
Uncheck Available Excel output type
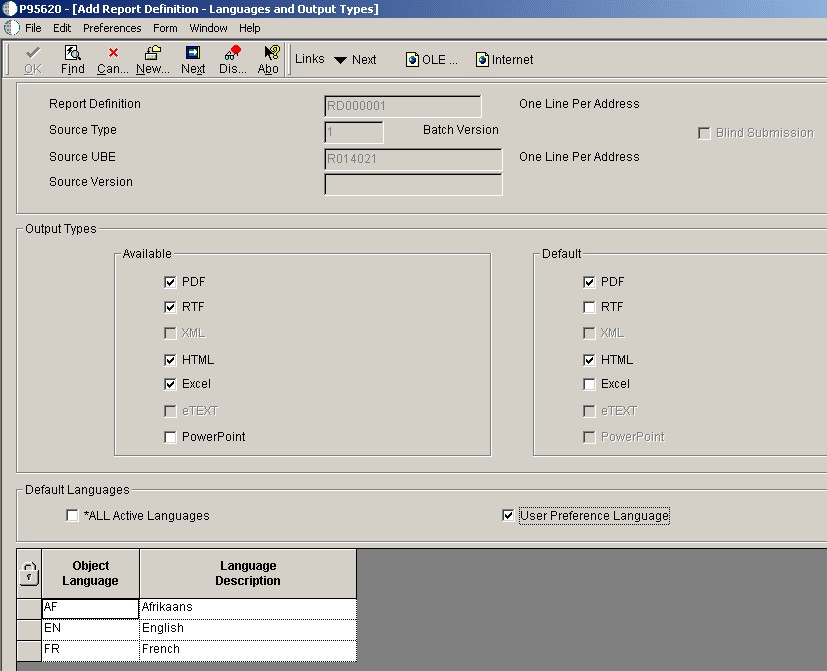coord(170,384)
